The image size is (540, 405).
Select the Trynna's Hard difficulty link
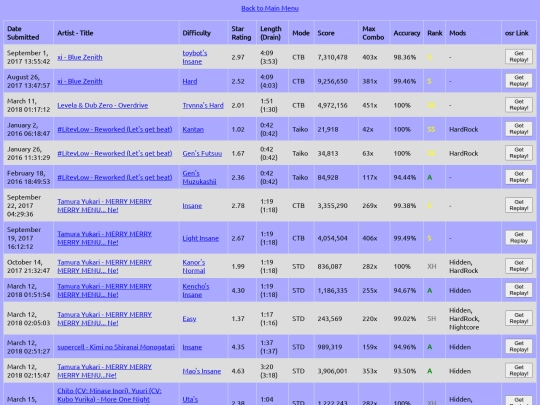pos(203,105)
